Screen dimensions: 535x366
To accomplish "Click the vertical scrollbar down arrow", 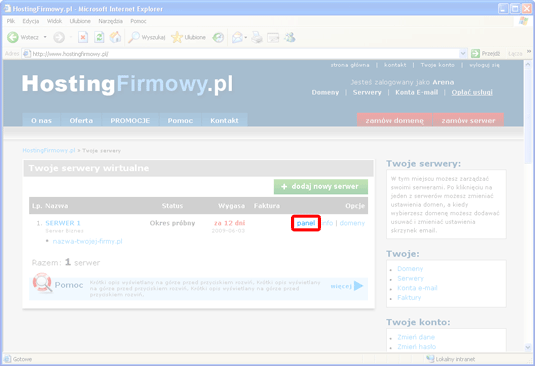I will pos(528,347).
